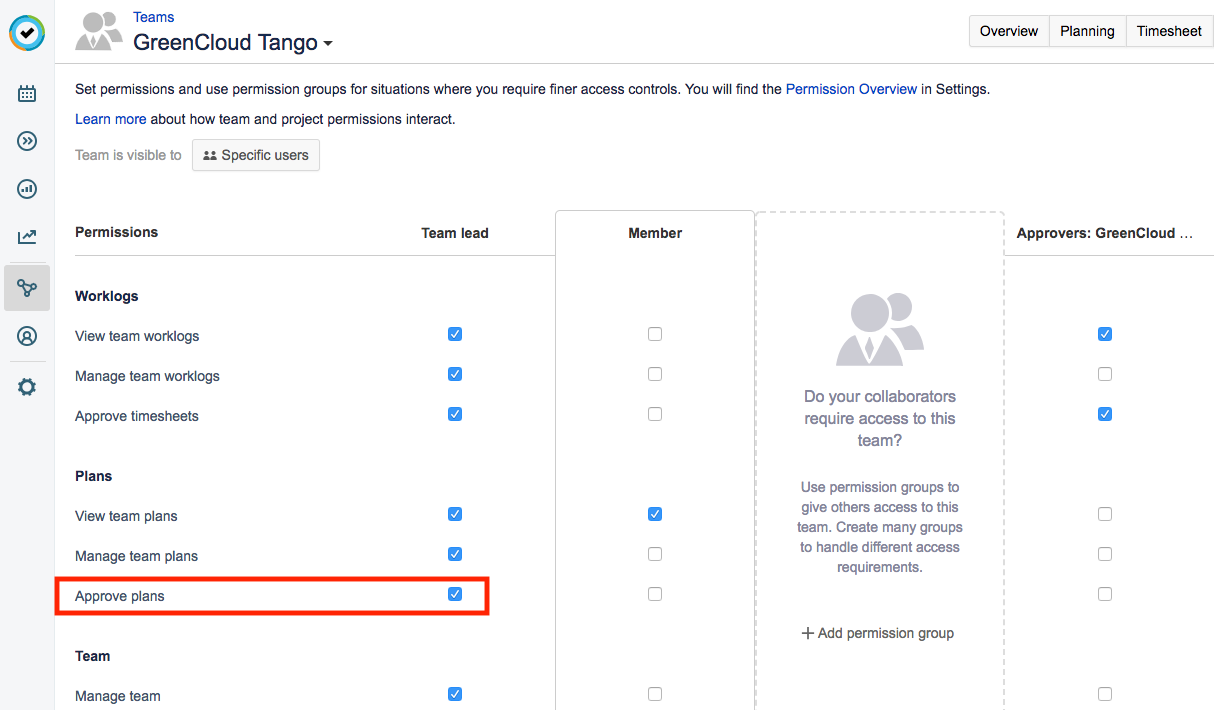Uncheck Approve plans for Team lead
This screenshot has width=1214, height=710.
click(455, 594)
